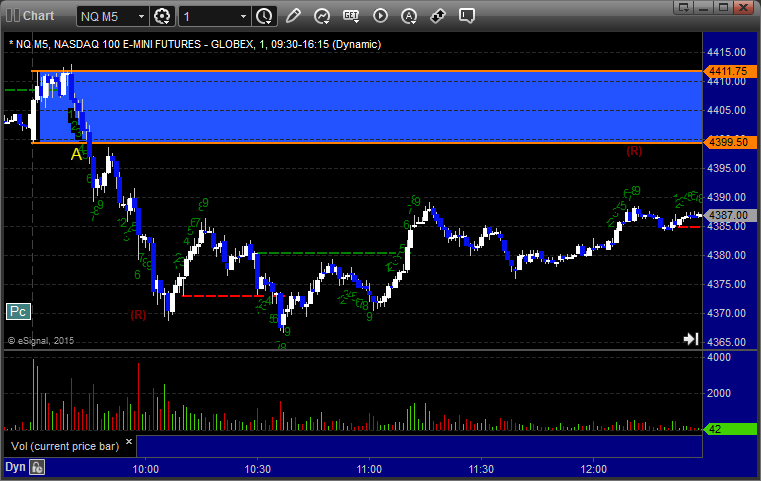Screen dimensions: 761x481
Task: Click the green 42 volume value marker
Action: (729, 429)
